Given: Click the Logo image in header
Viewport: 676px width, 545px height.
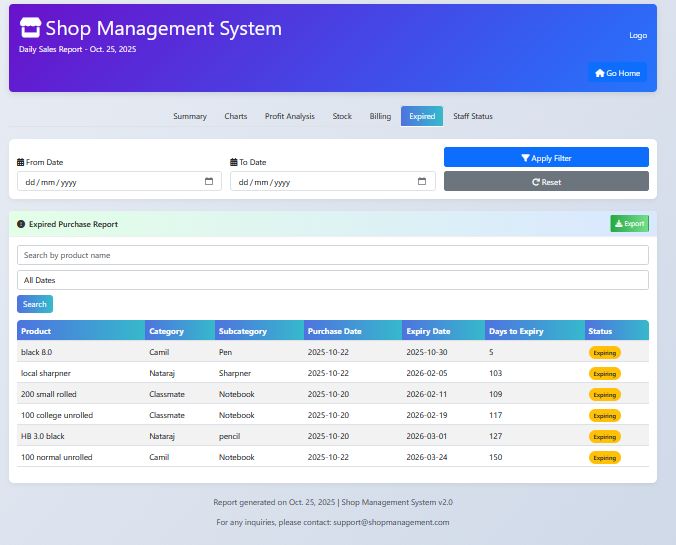Looking at the screenshot, I should click(637, 35).
